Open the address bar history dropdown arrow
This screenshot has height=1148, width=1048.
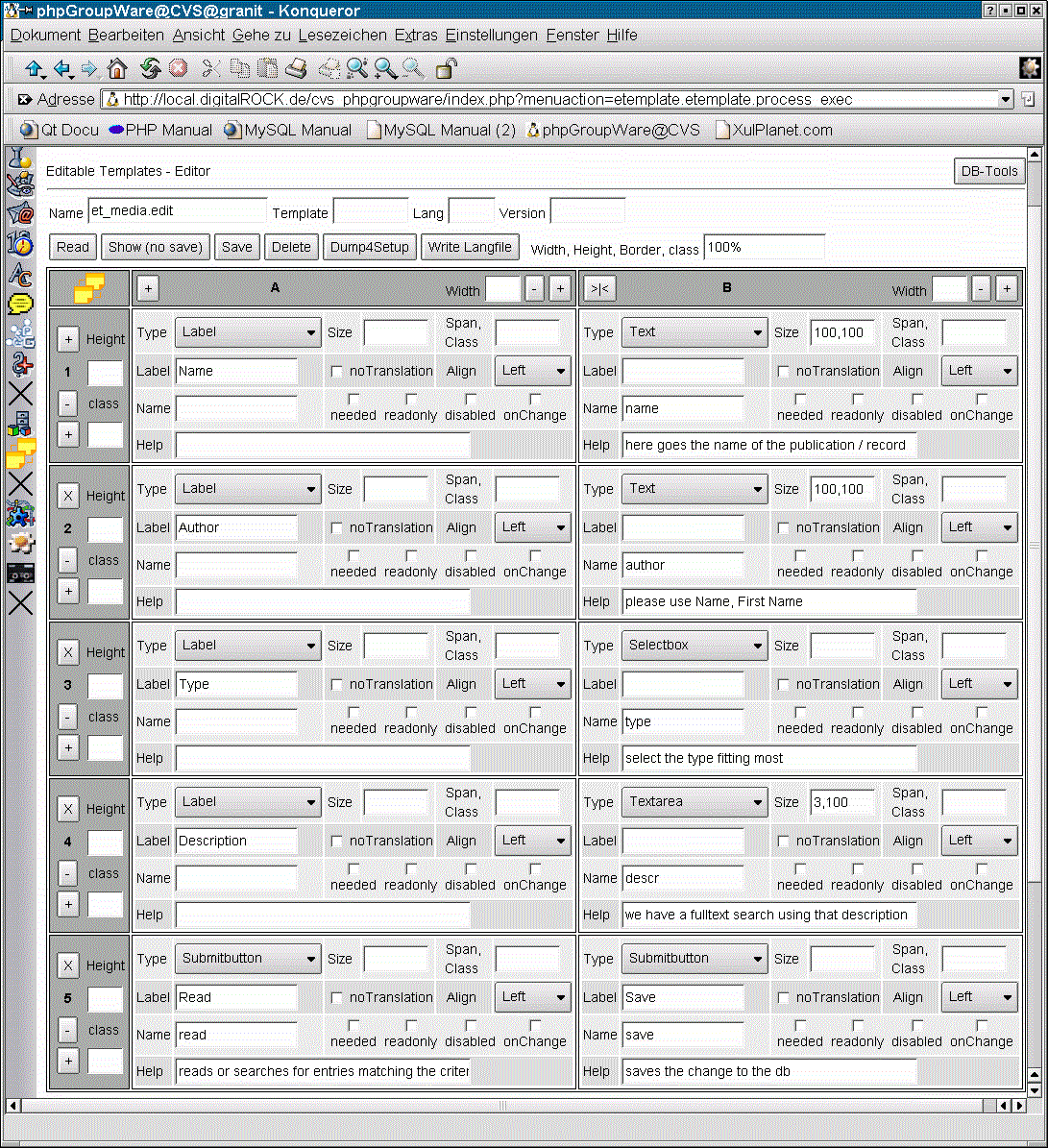(1006, 99)
